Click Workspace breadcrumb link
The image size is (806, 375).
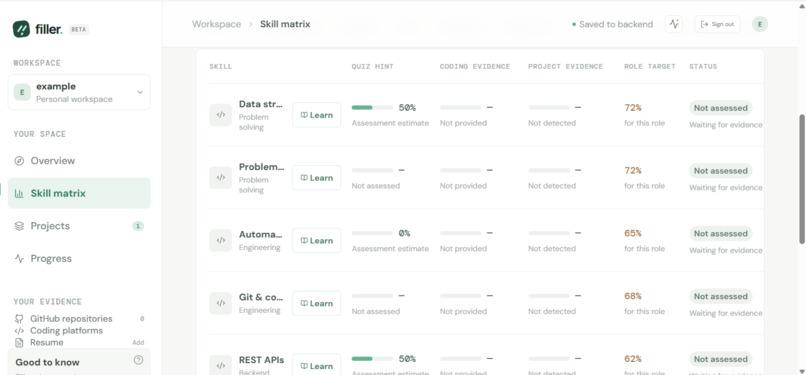[216, 24]
